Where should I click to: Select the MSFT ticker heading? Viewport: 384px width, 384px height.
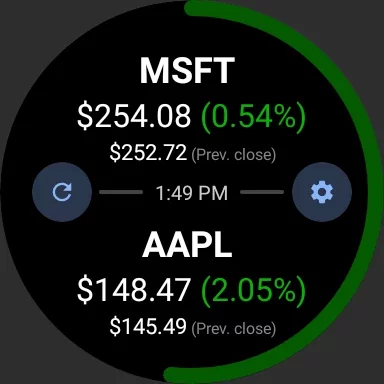(x=187, y=71)
